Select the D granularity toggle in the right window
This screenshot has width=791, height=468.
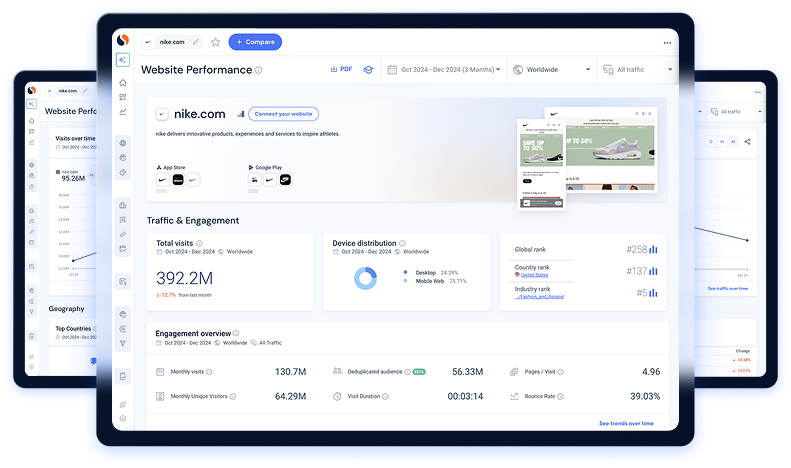click(x=711, y=142)
